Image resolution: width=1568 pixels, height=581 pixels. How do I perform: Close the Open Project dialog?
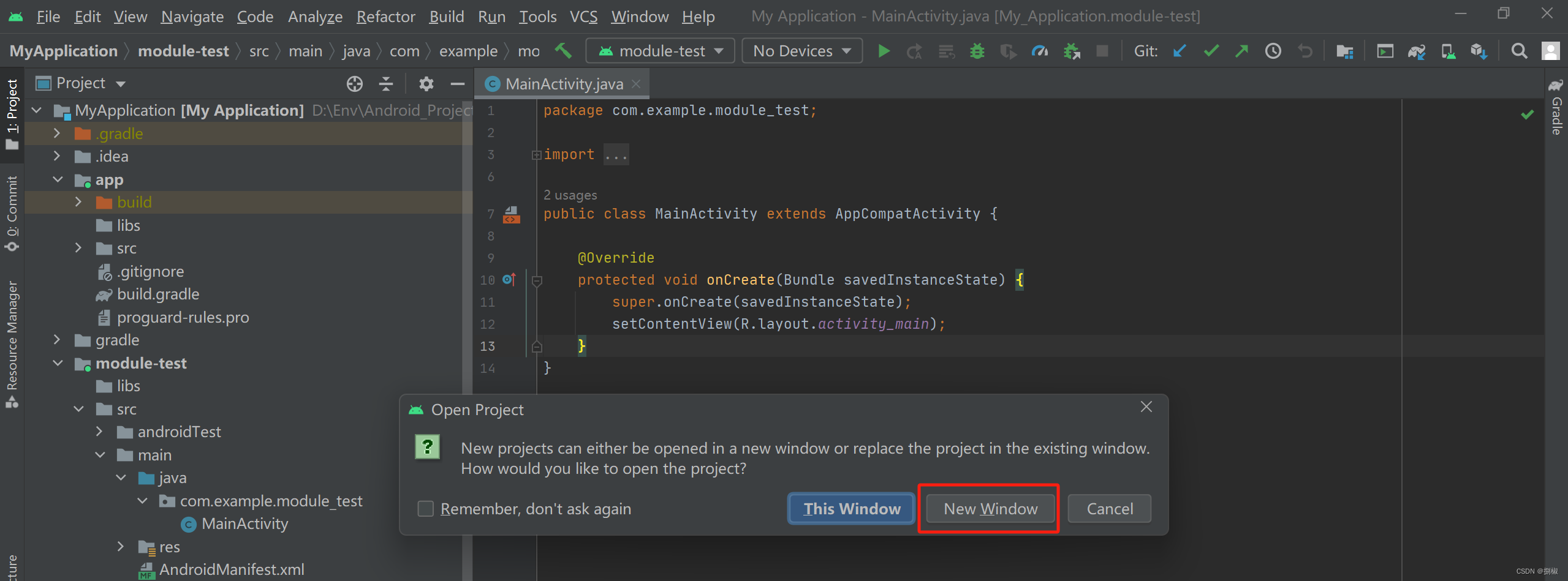pos(1146,407)
